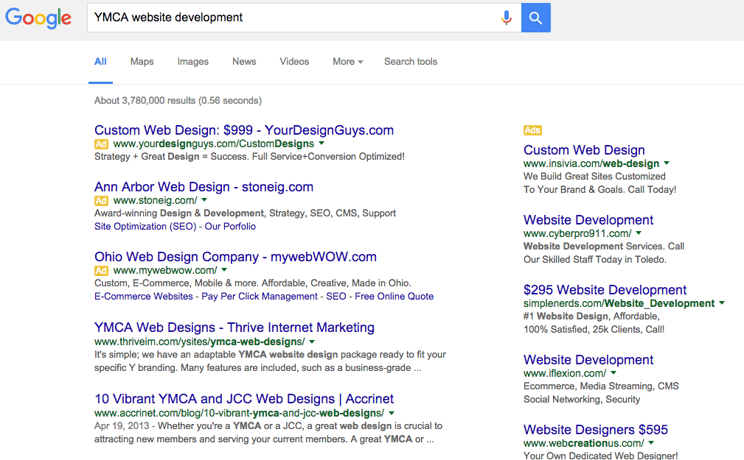Viewport: 744px width, 460px height.
Task: Open Site Optimization (SEO) sitelink
Action: click(145, 226)
